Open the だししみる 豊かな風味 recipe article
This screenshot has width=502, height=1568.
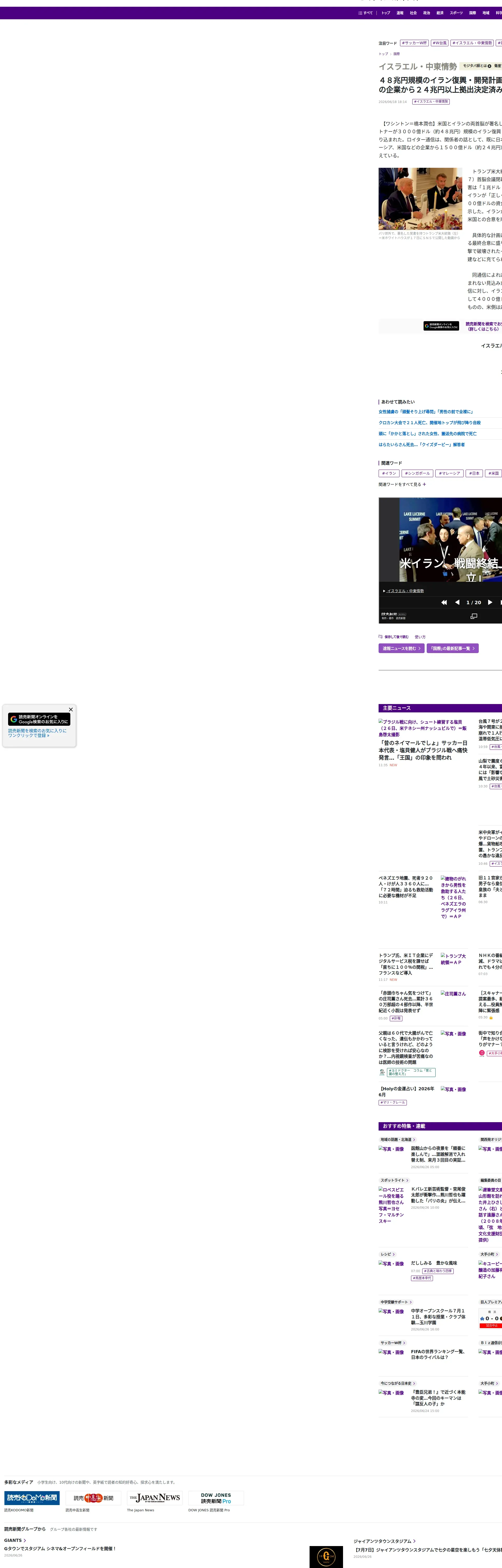pos(434,1263)
